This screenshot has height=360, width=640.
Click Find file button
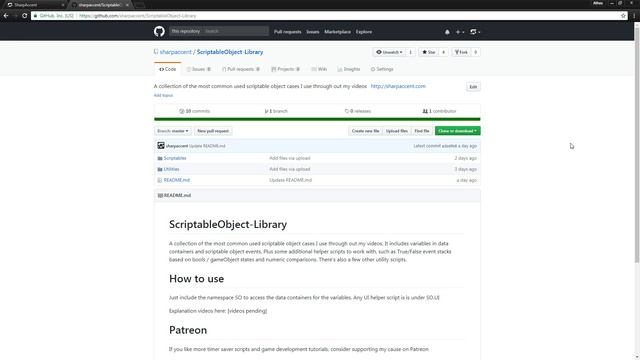point(422,131)
